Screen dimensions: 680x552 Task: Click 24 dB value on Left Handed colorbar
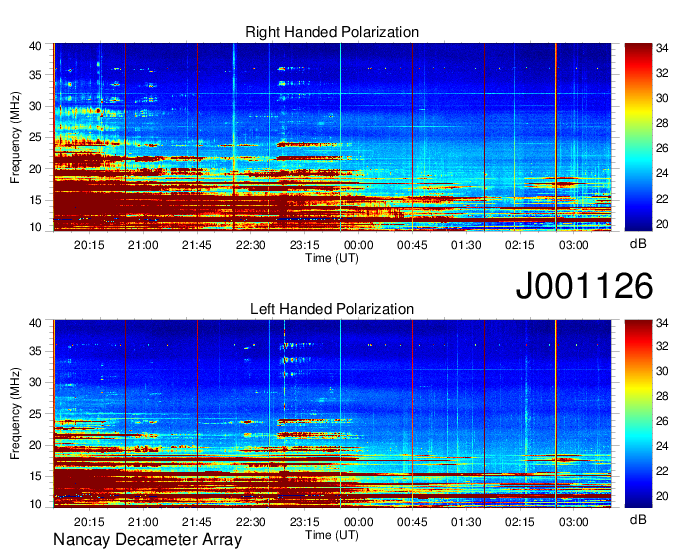pos(662,446)
